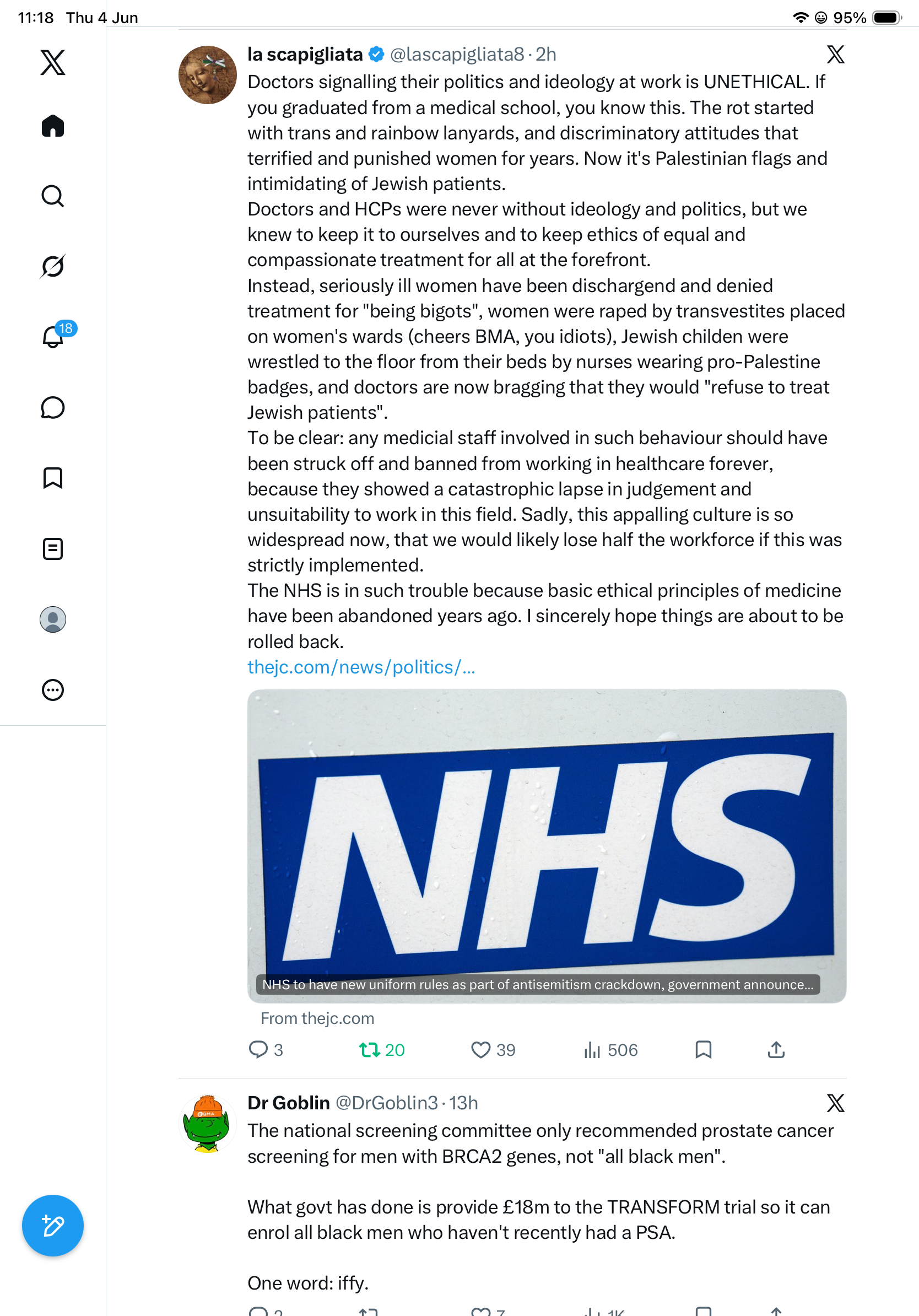The height and width of the screenshot is (1316, 919).
Task: Open the Messages chat bubble icon
Action: (x=53, y=407)
